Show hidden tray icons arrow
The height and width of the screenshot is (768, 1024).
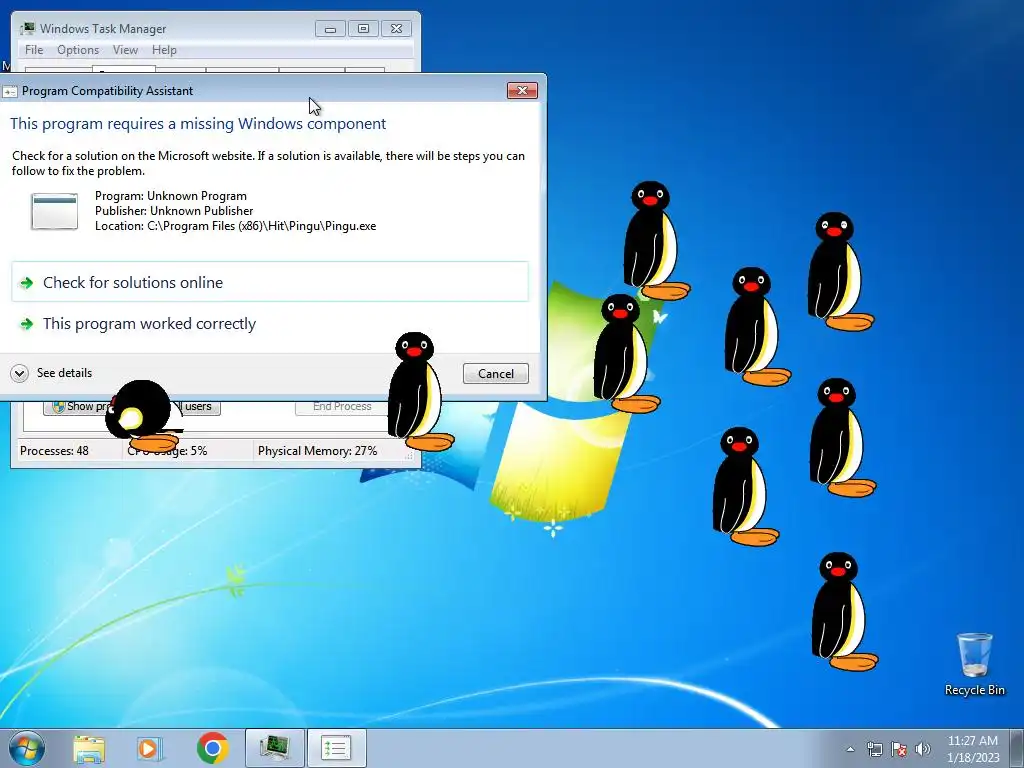[x=850, y=749]
